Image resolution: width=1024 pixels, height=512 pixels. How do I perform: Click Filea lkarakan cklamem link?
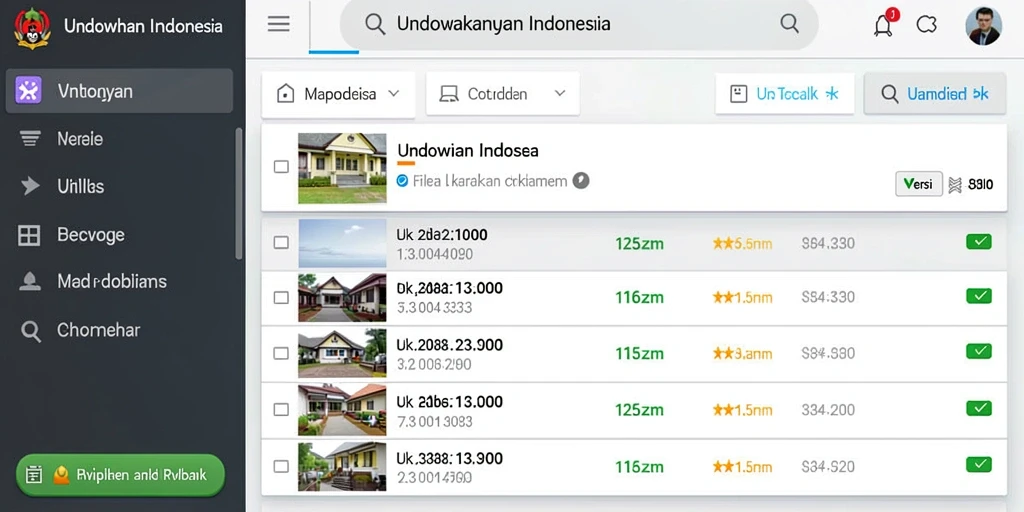[x=490, y=181]
